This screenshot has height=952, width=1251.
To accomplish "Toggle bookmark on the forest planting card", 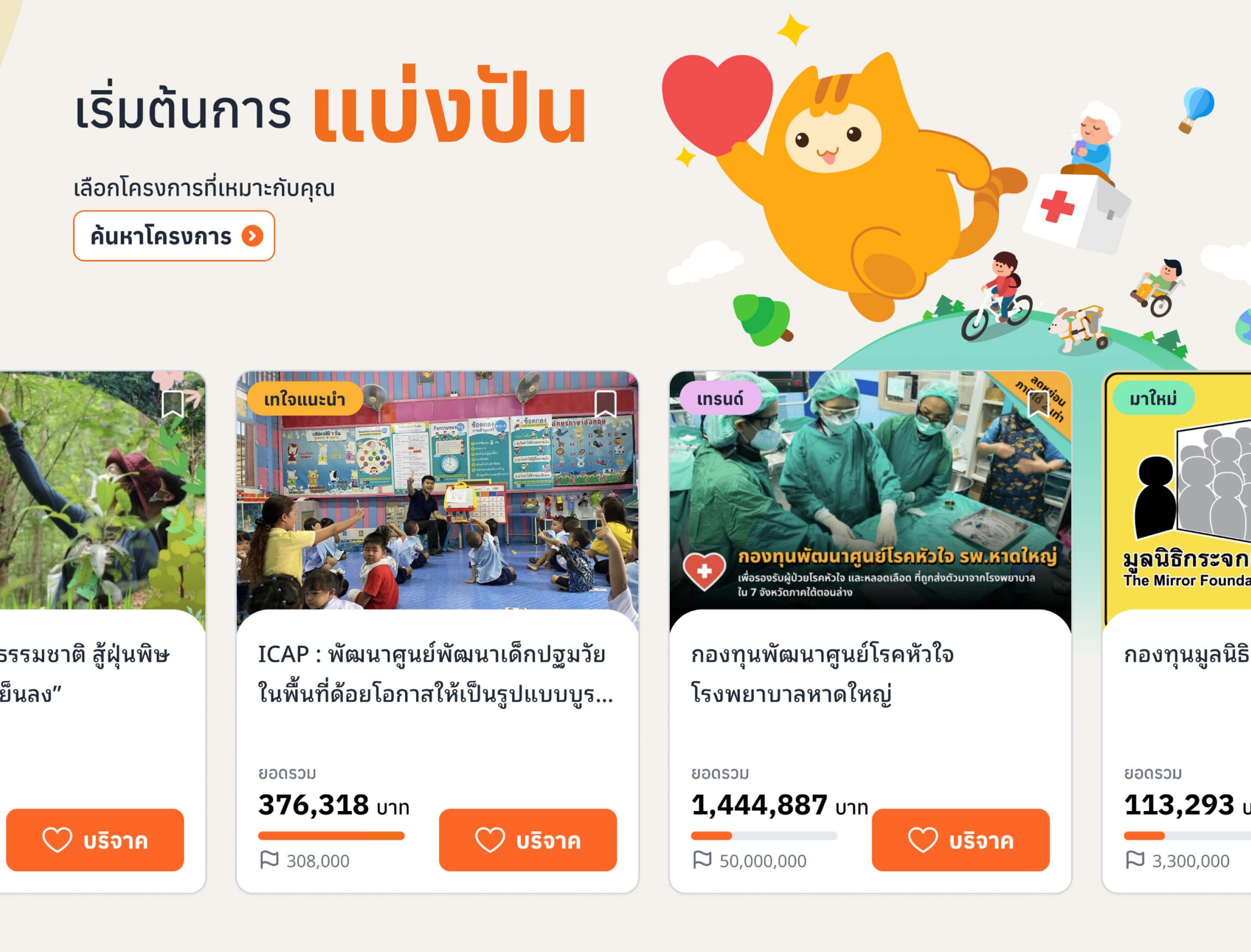I will click(x=172, y=403).
